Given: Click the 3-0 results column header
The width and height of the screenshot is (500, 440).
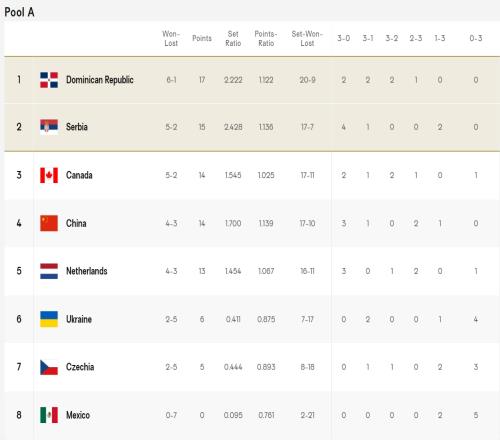Looking at the screenshot, I should [343, 38].
